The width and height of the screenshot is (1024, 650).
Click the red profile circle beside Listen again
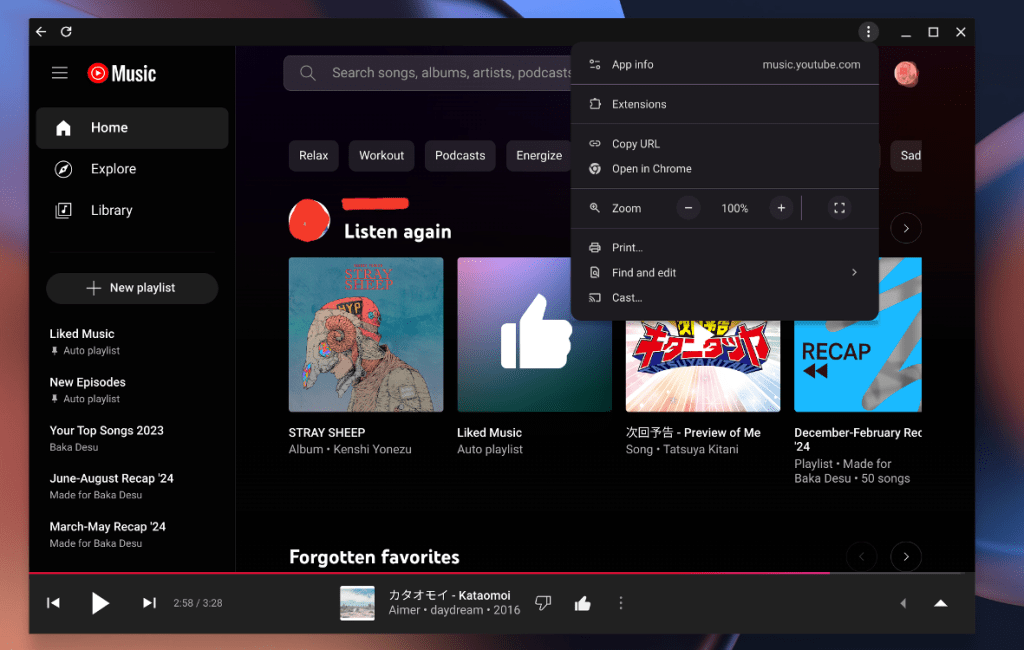(310, 220)
